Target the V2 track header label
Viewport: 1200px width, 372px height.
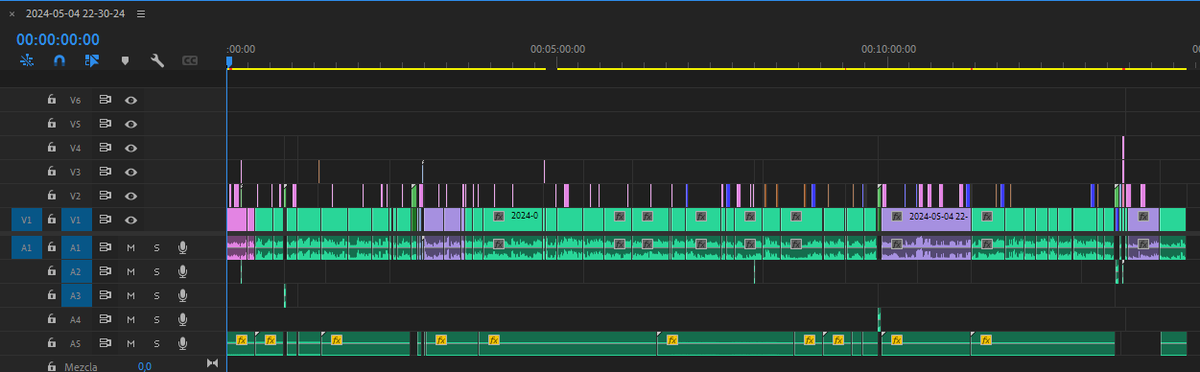pyautogui.click(x=75, y=196)
